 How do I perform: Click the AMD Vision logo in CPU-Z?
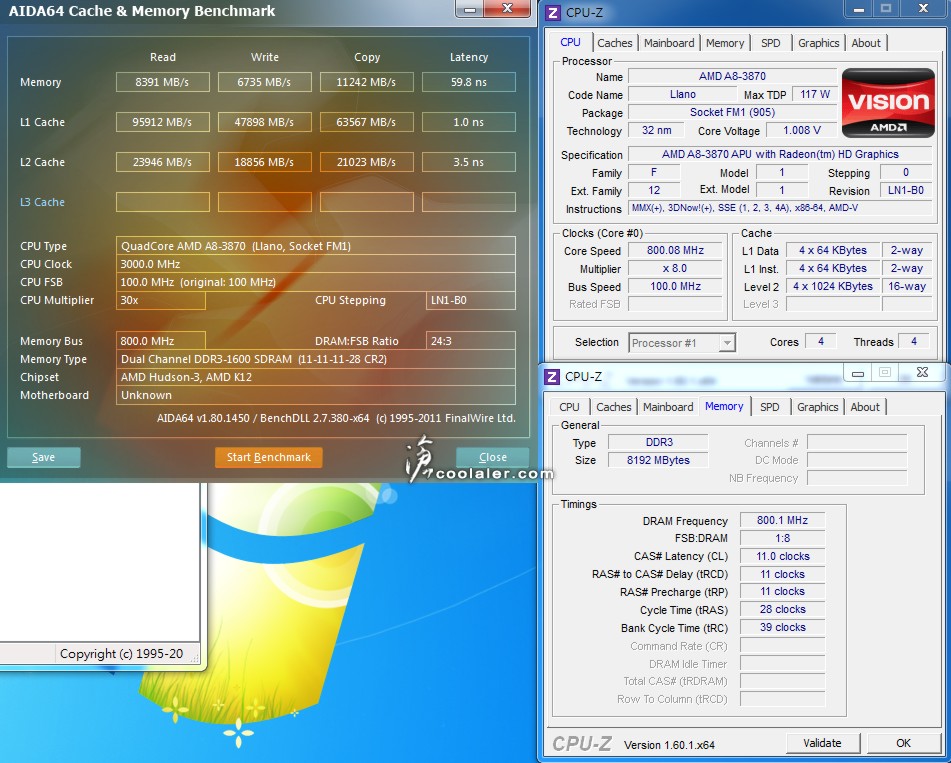coord(888,103)
